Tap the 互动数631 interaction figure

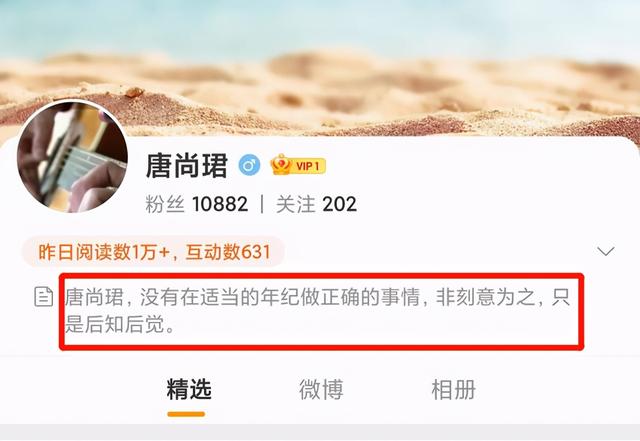(228, 252)
